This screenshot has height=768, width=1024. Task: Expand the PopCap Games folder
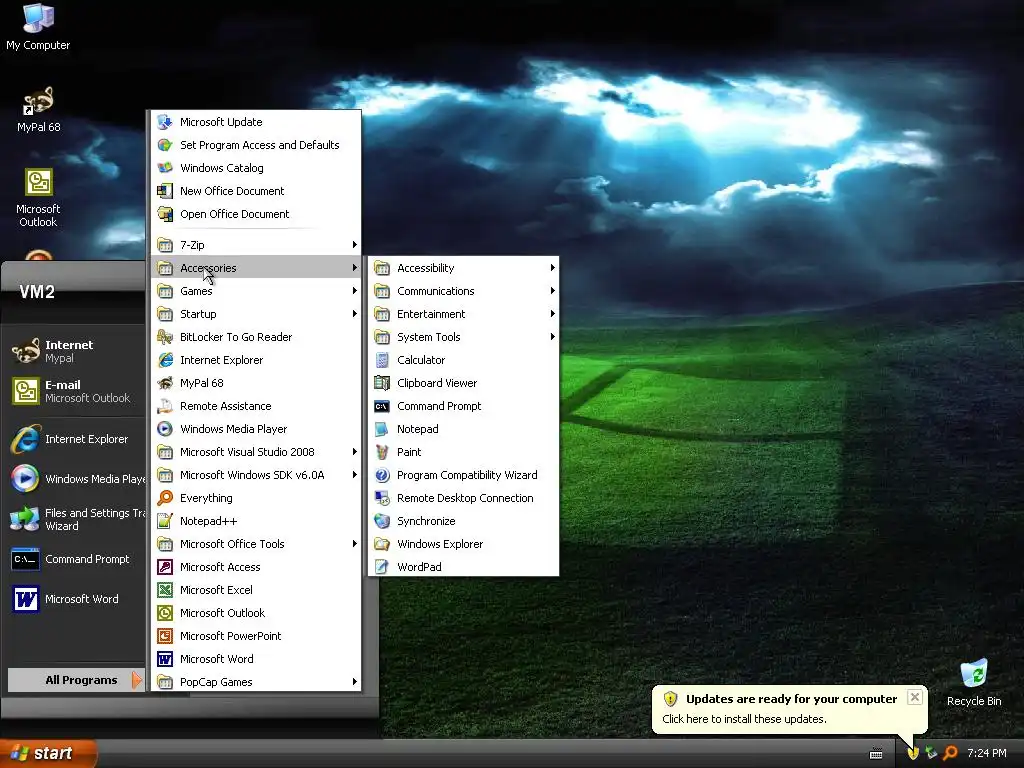click(x=256, y=682)
